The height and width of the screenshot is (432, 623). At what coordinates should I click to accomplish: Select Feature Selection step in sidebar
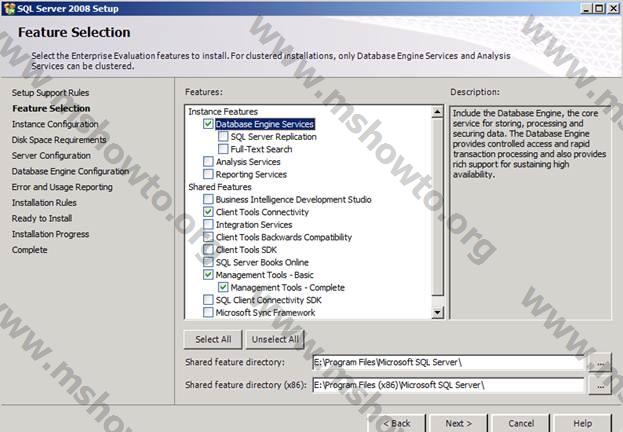click(51, 108)
